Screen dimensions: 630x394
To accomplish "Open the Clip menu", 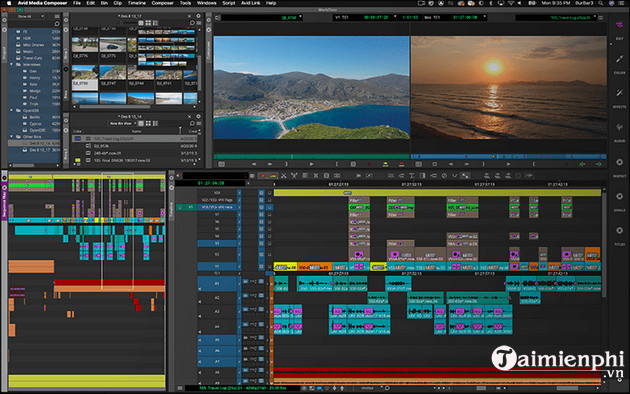I will 117,3.
